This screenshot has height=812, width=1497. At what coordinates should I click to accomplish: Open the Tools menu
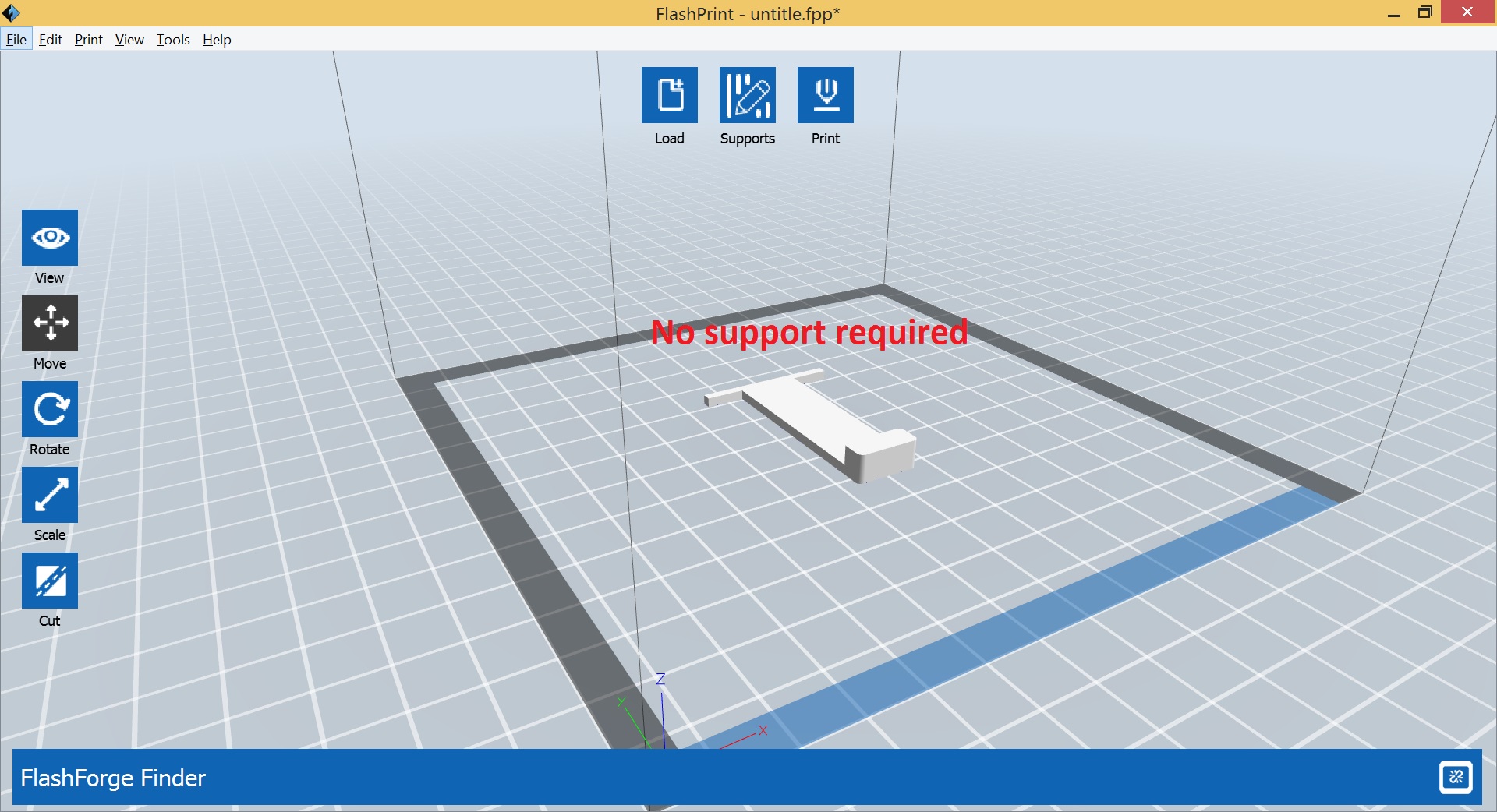tap(173, 40)
